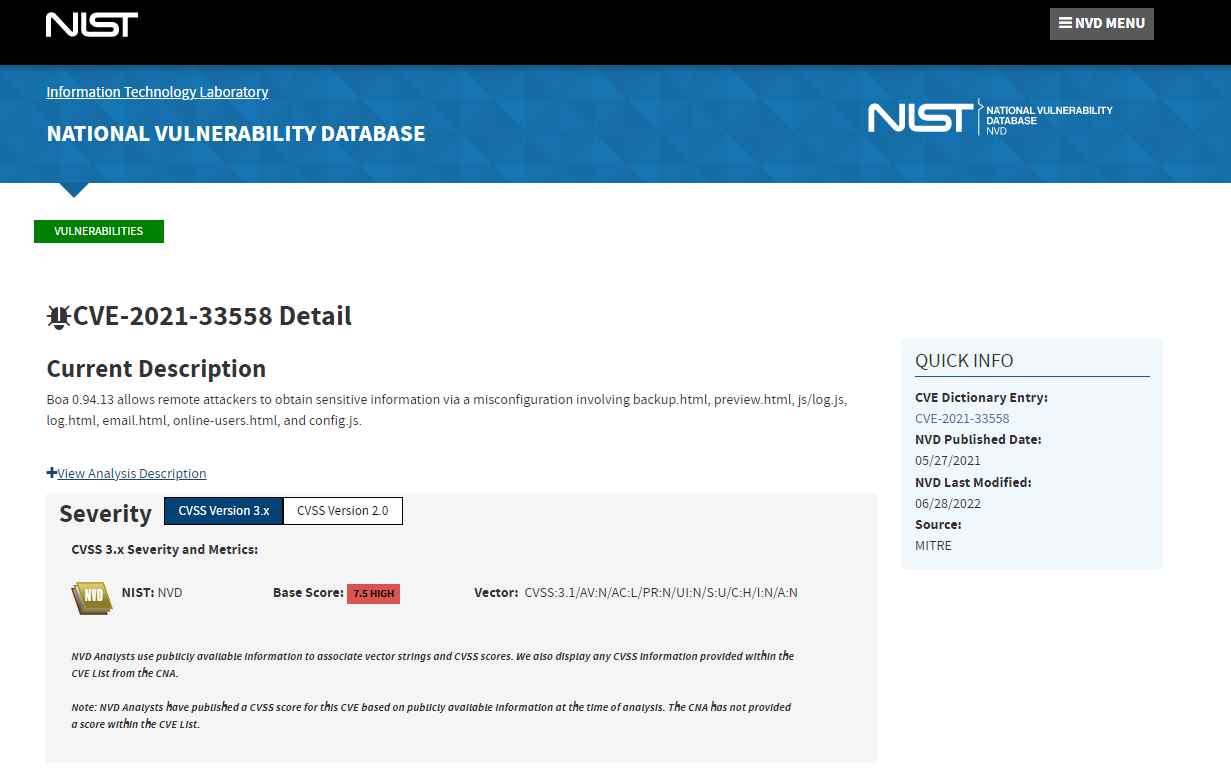Switch to the CVSS Version 3.x tab
This screenshot has width=1231, height=777.
pyautogui.click(x=224, y=511)
